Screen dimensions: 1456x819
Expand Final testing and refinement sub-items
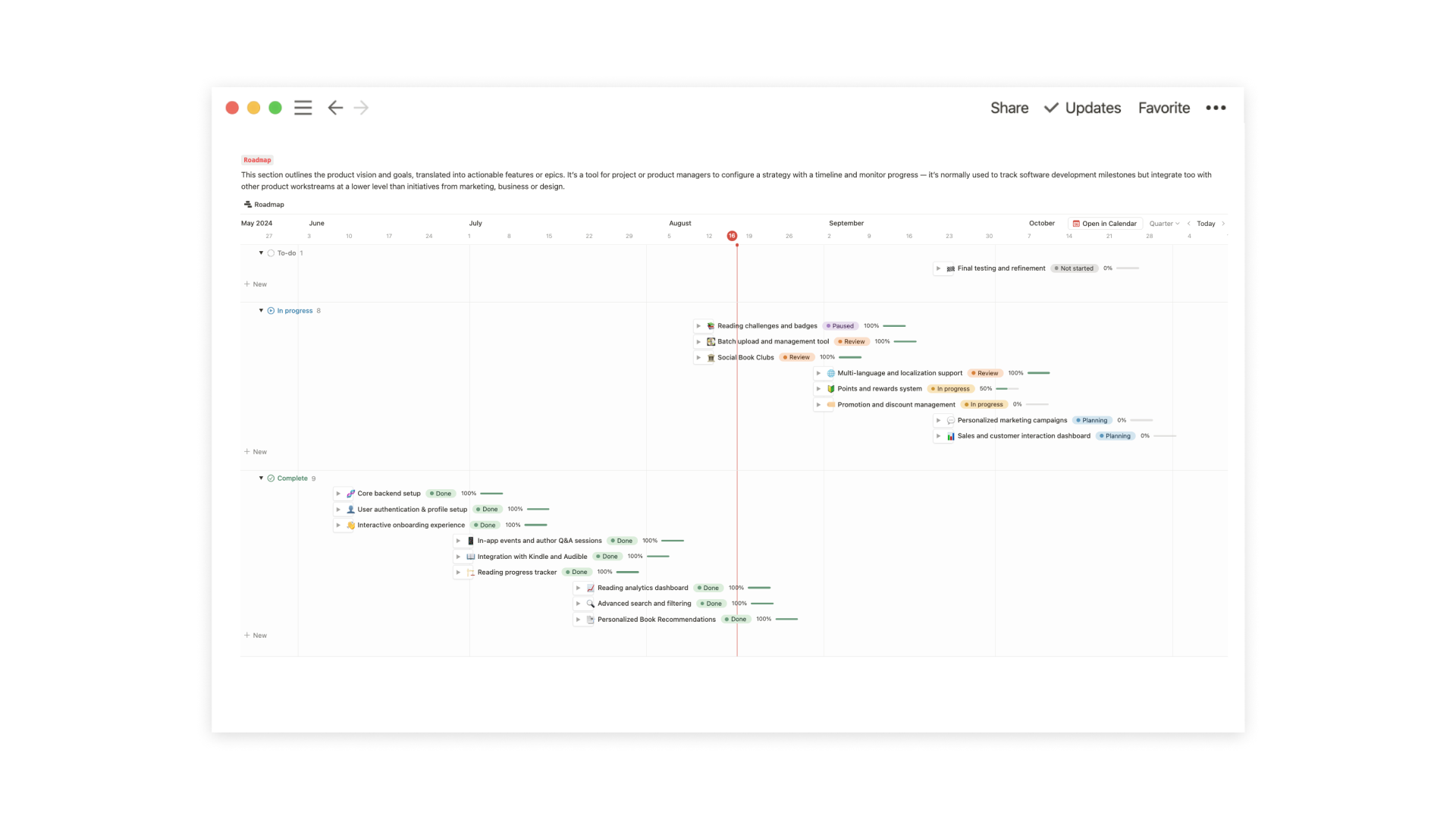[938, 268]
